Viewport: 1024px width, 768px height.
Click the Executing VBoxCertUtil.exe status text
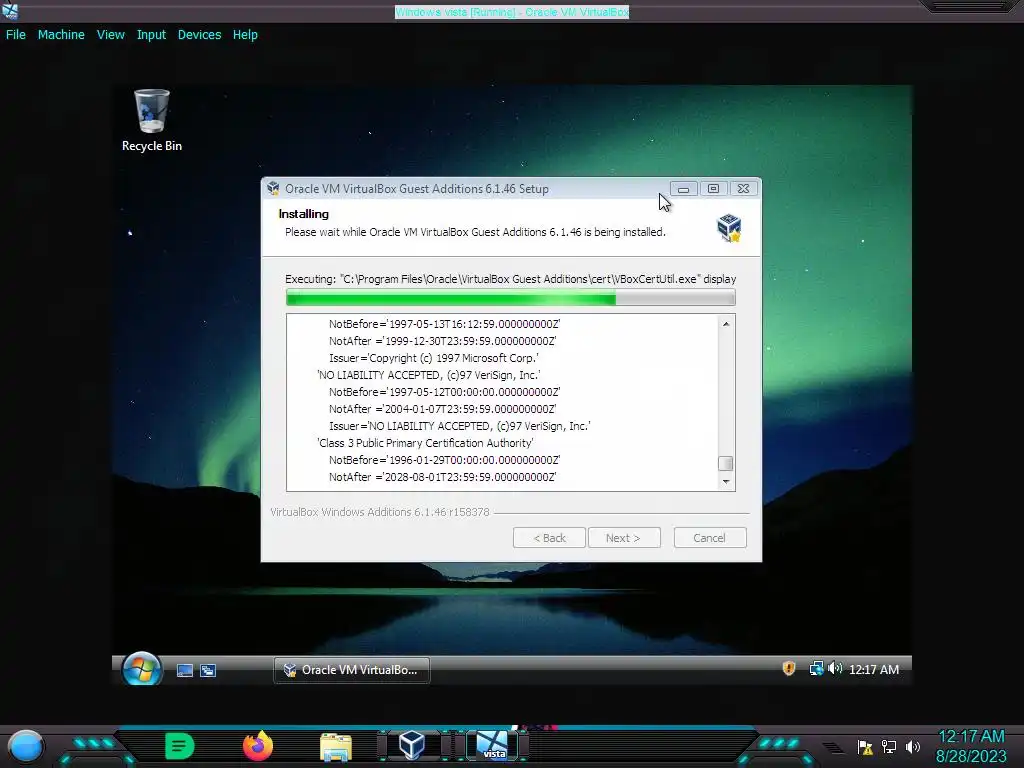(511, 279)
